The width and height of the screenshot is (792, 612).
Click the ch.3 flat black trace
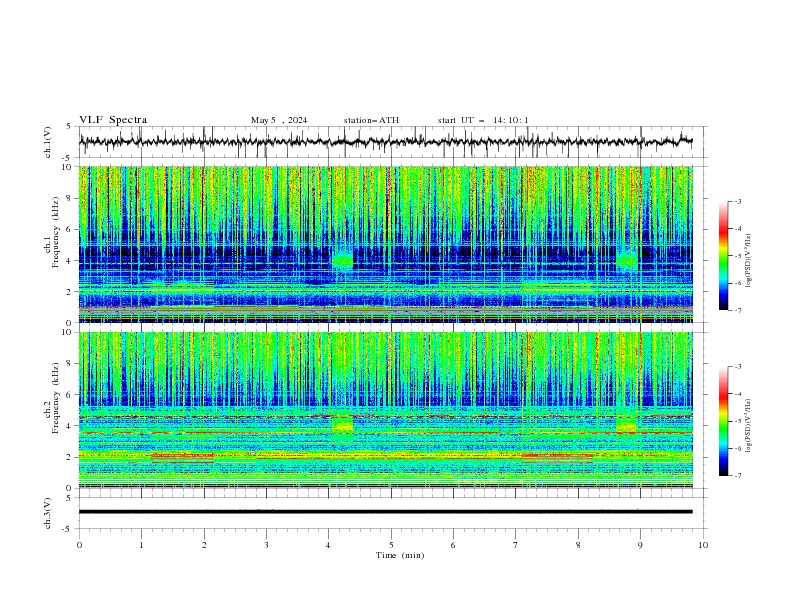click(x=385, y=512)
